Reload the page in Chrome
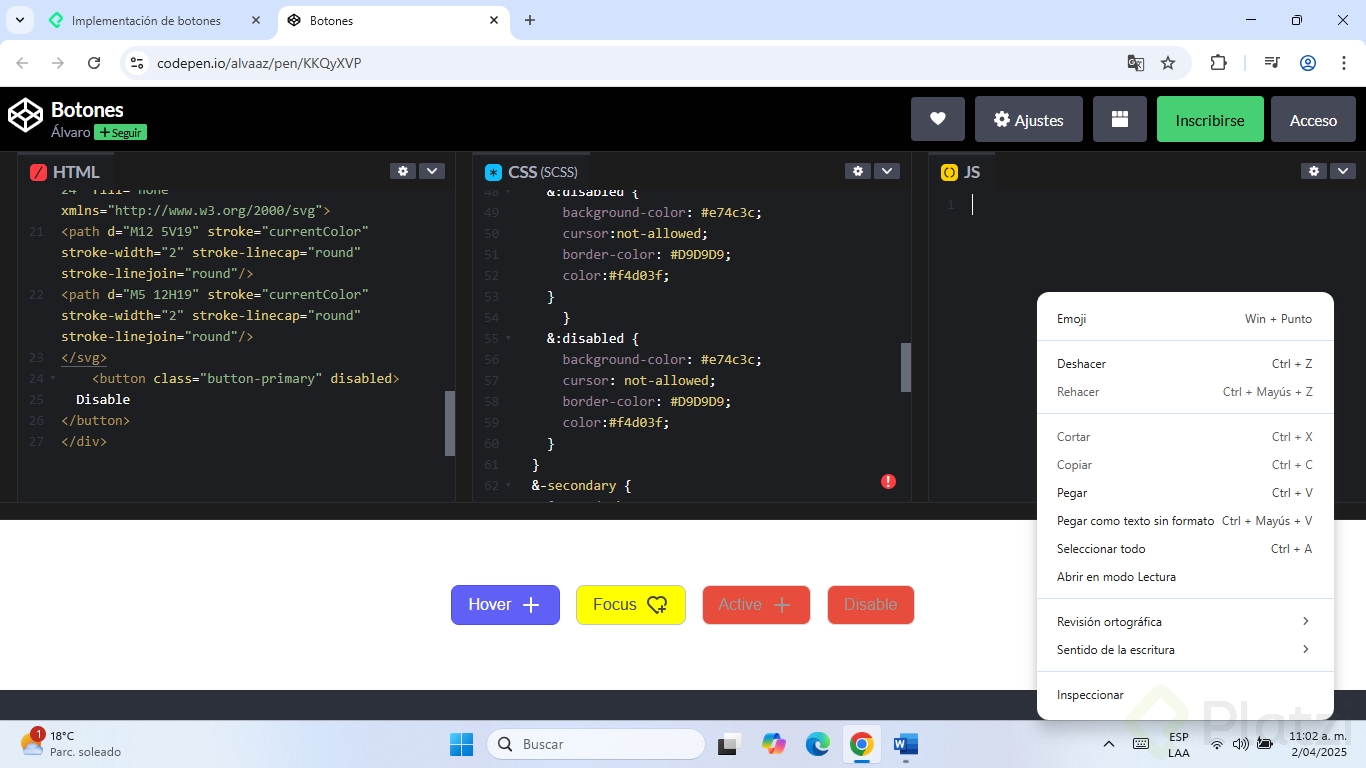The image size is (1366, 768). click(94, 63)
